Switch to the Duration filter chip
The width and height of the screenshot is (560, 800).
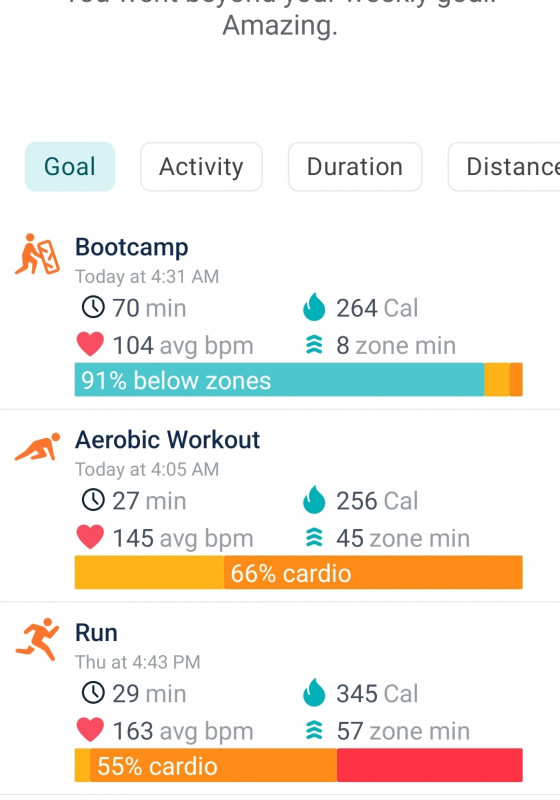point(355,167)
